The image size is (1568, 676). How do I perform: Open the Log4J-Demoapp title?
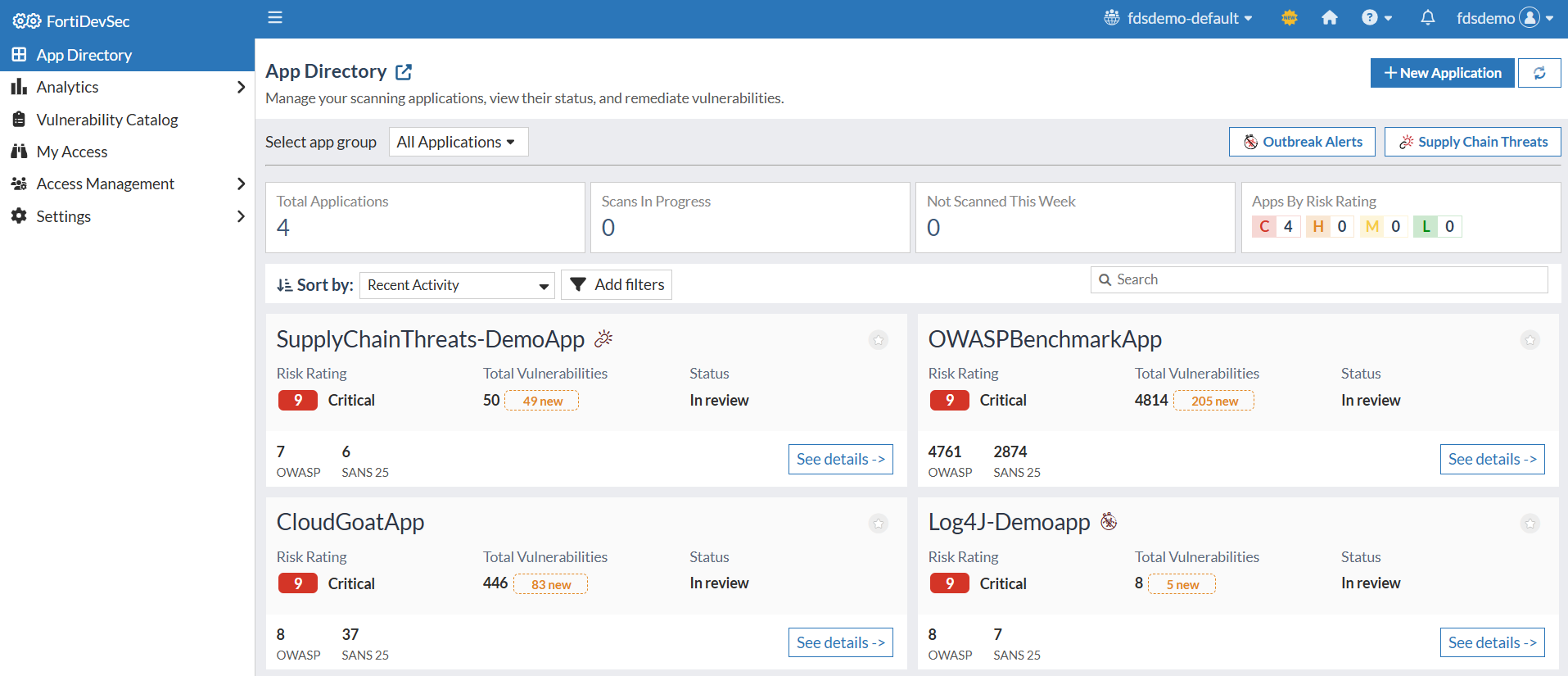1010,523
